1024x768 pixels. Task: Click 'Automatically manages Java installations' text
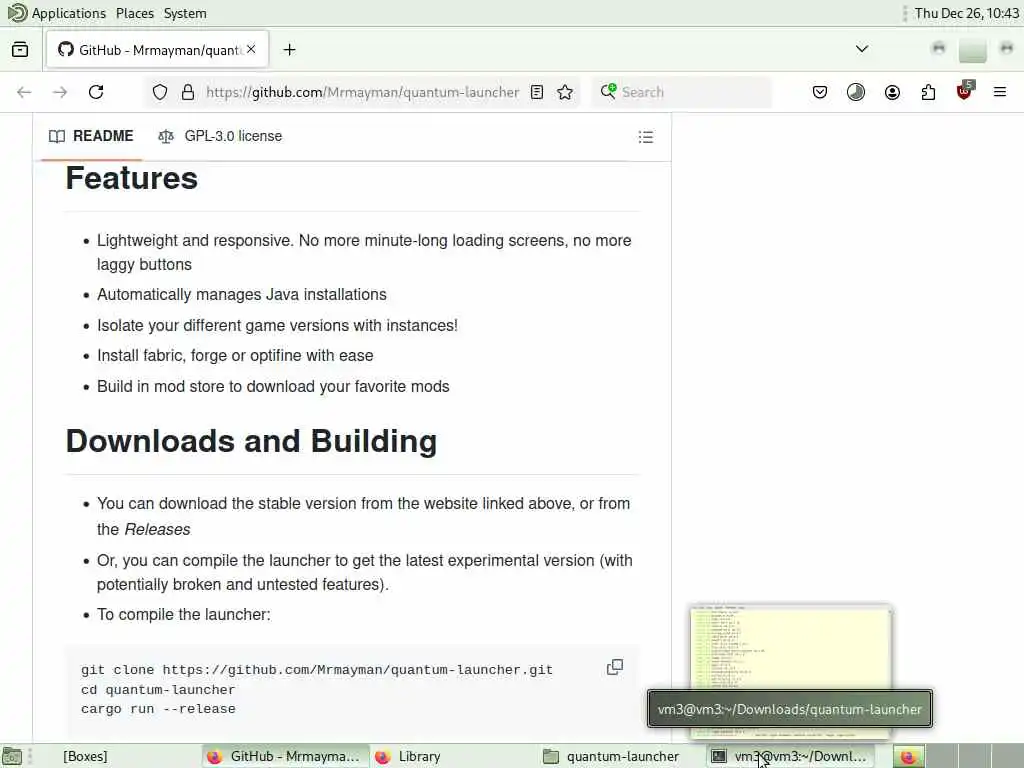pos(242,295)
